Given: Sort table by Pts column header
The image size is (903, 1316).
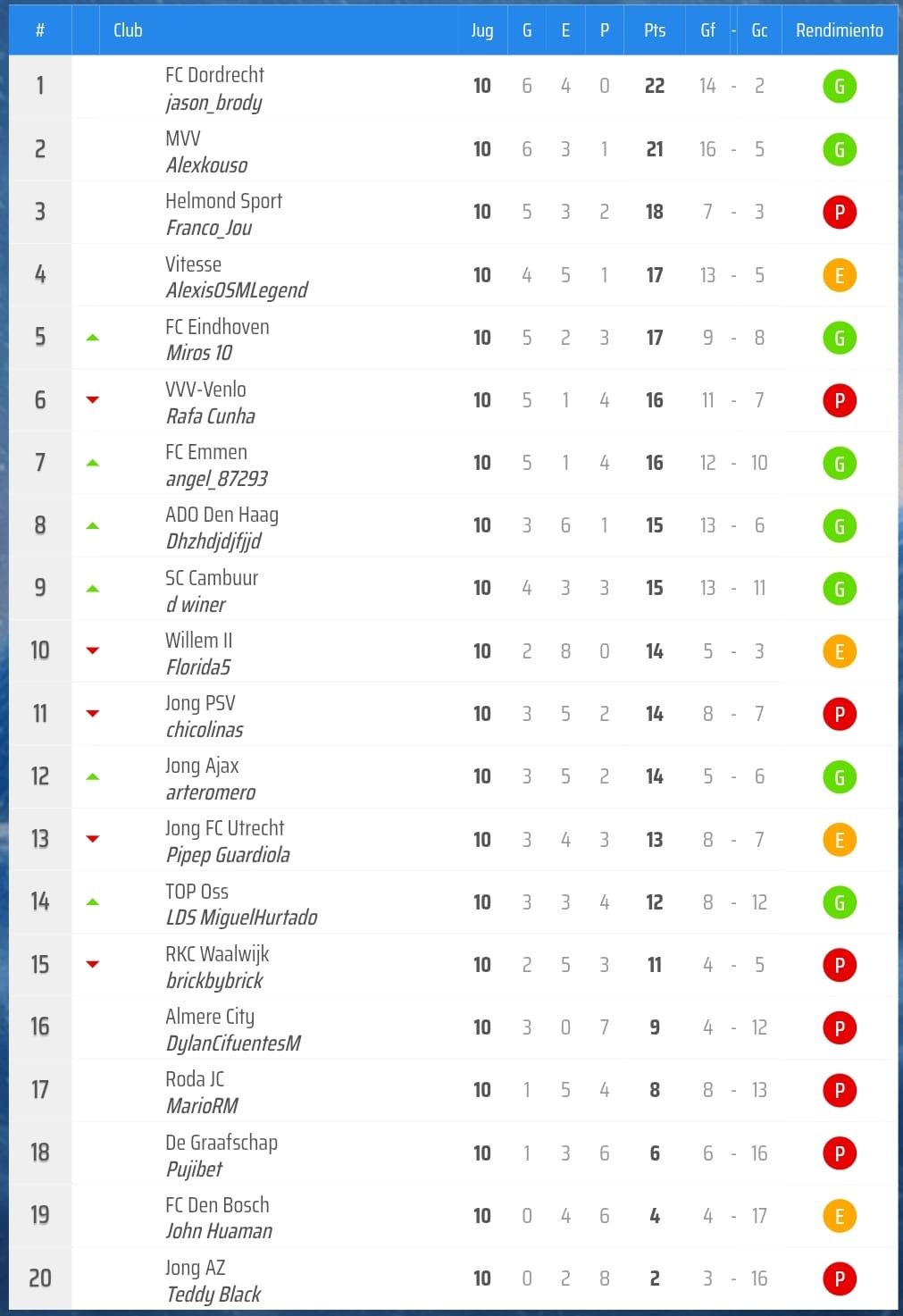Looking at the screenshot, I should pos(654,30).
